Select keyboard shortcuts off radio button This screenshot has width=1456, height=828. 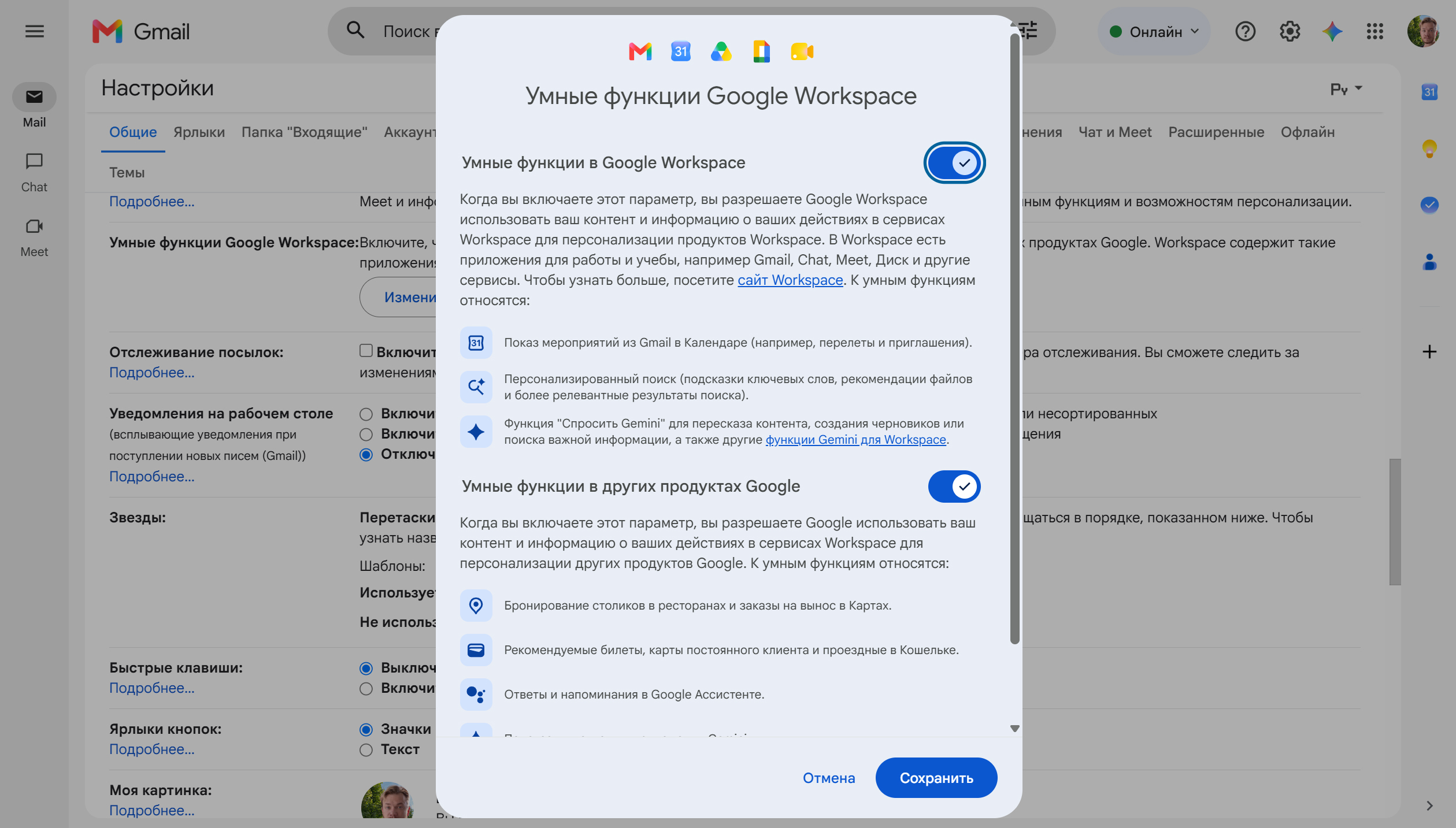point(365,669)
